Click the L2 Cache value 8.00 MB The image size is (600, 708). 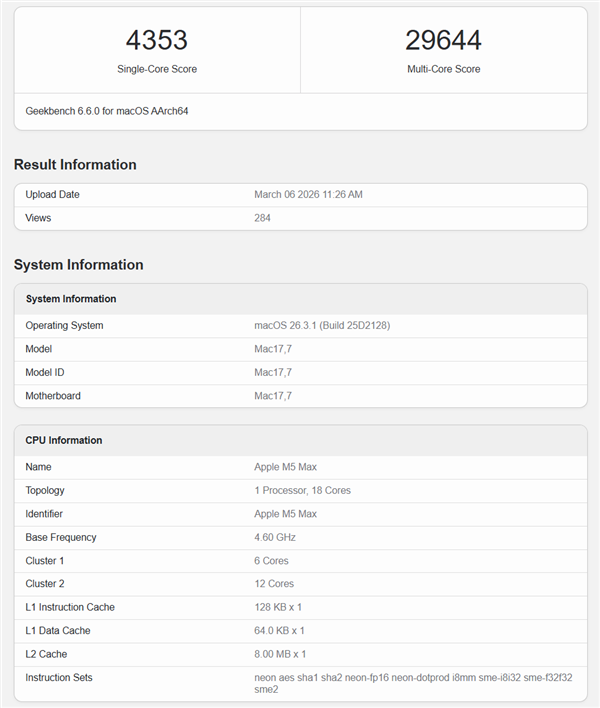click(279, 654)
